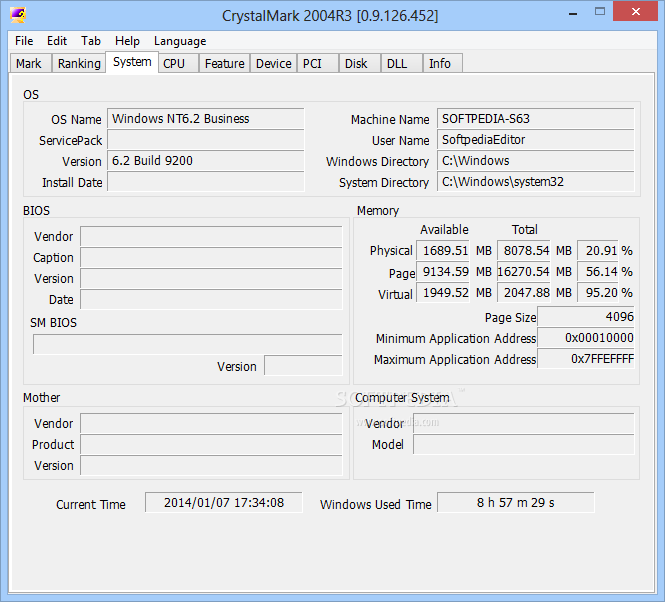Click the Current Time field
This screenshot has height=602, width=665.
[224, 503]
